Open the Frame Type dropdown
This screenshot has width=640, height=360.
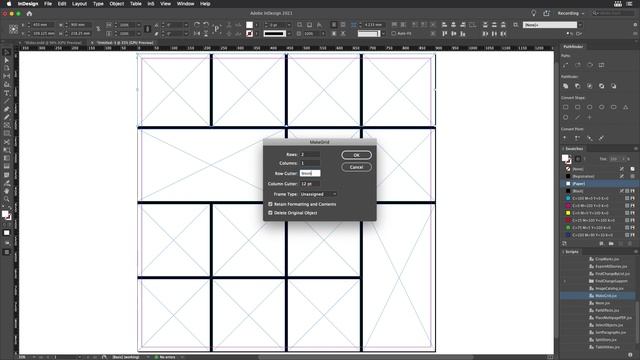pos(318,194)
